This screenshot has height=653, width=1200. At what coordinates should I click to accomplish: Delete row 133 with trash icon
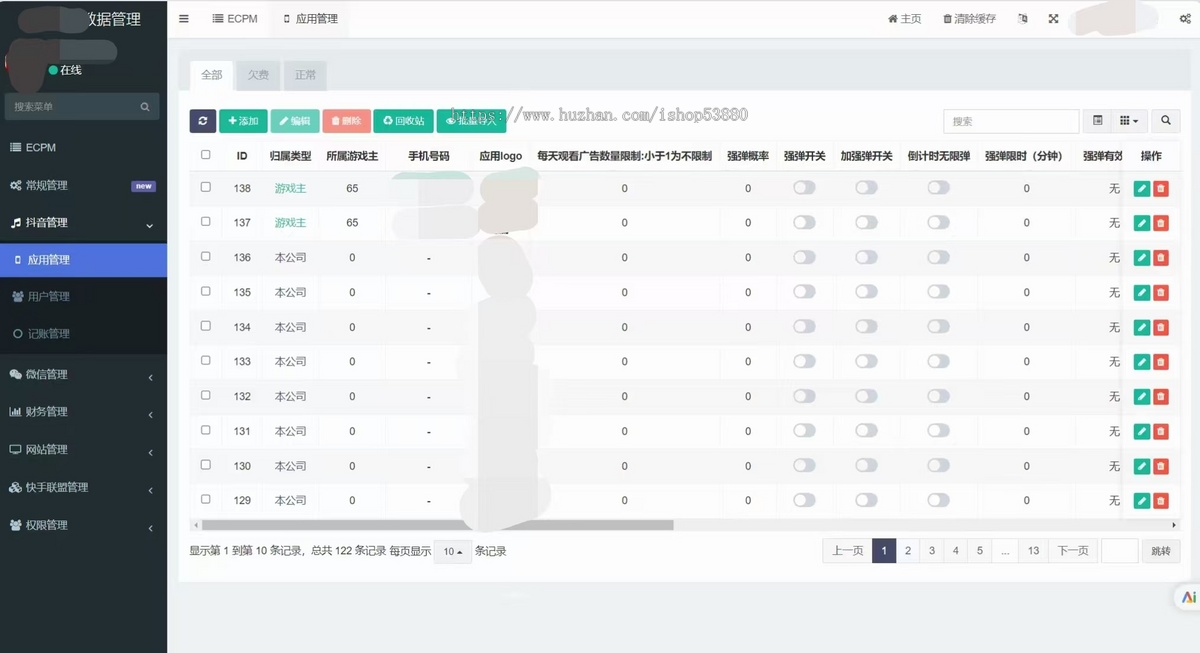click(x=1160, y=362)
